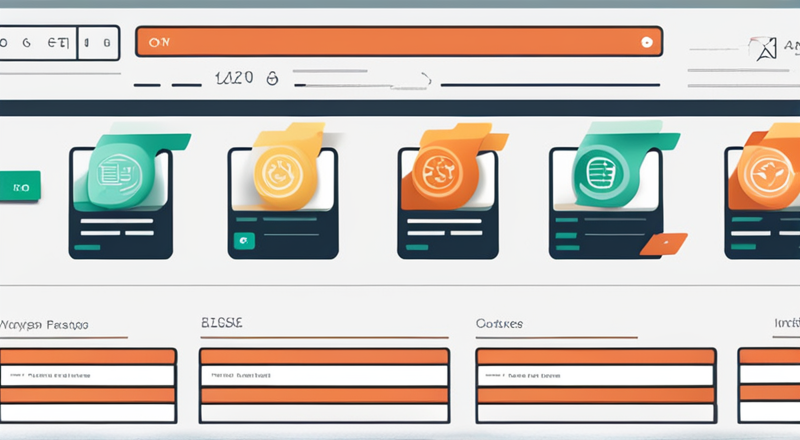Open the green document icon on the first card
The height and width of the screenshot is (440, 800).
(120, 174)
